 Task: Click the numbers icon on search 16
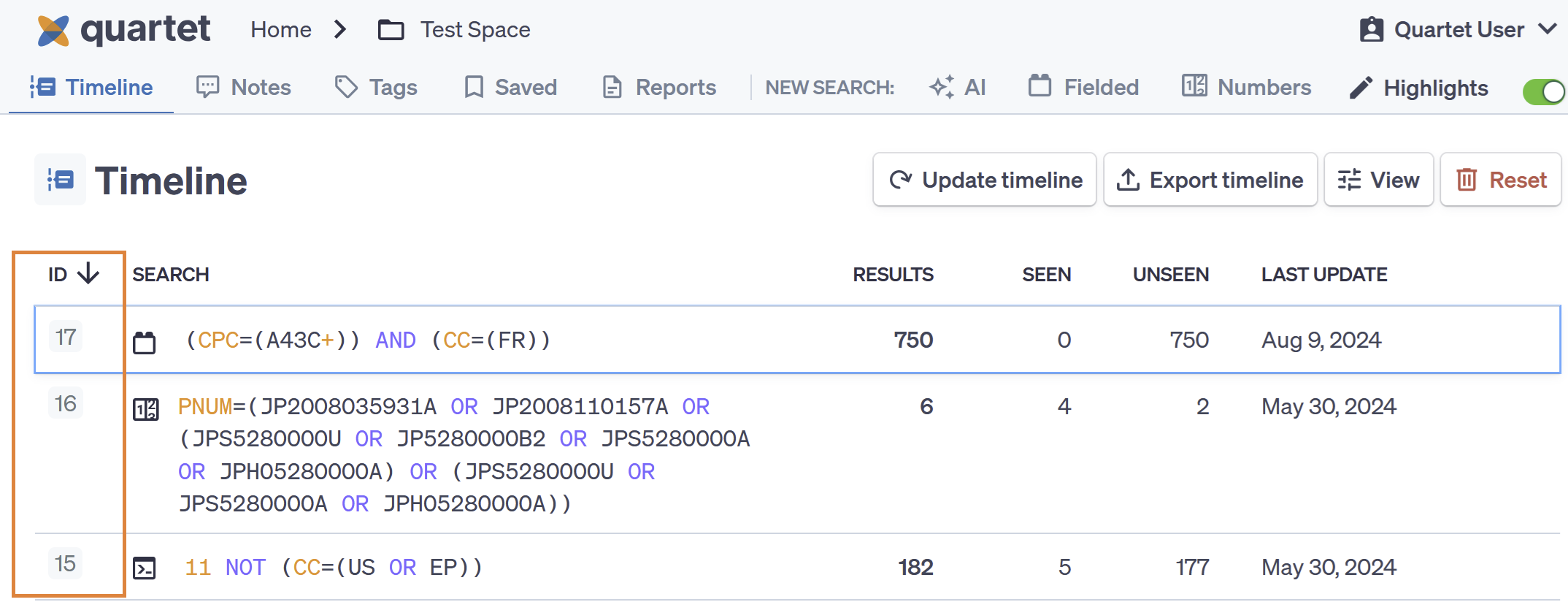(145, 409)
